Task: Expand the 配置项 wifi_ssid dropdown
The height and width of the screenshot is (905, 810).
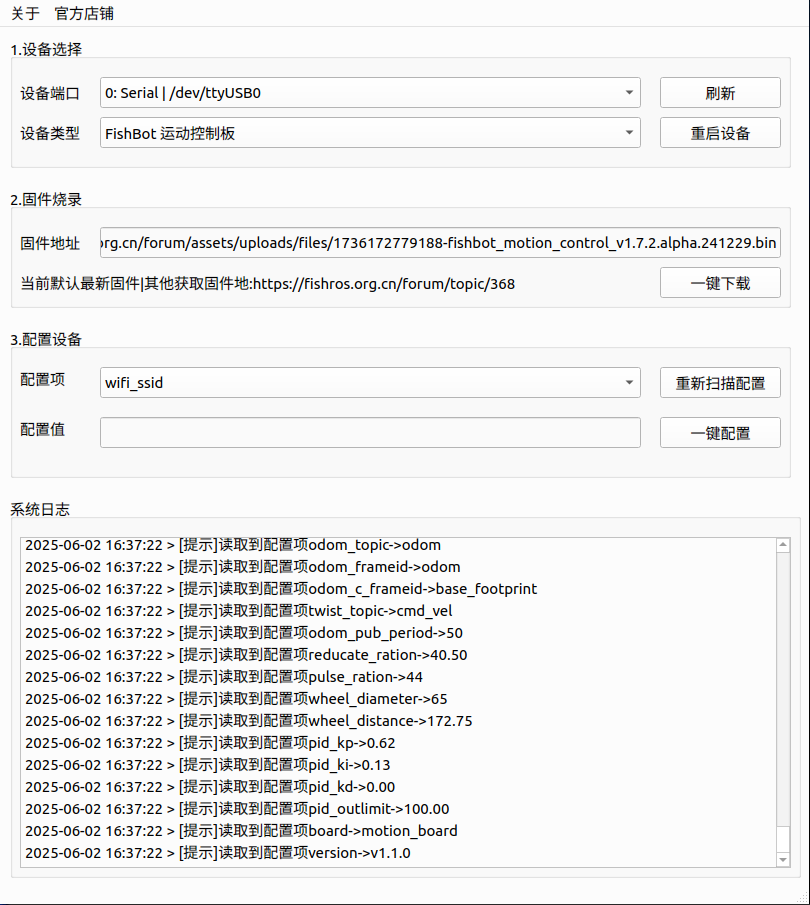Action: pos(370,383)
